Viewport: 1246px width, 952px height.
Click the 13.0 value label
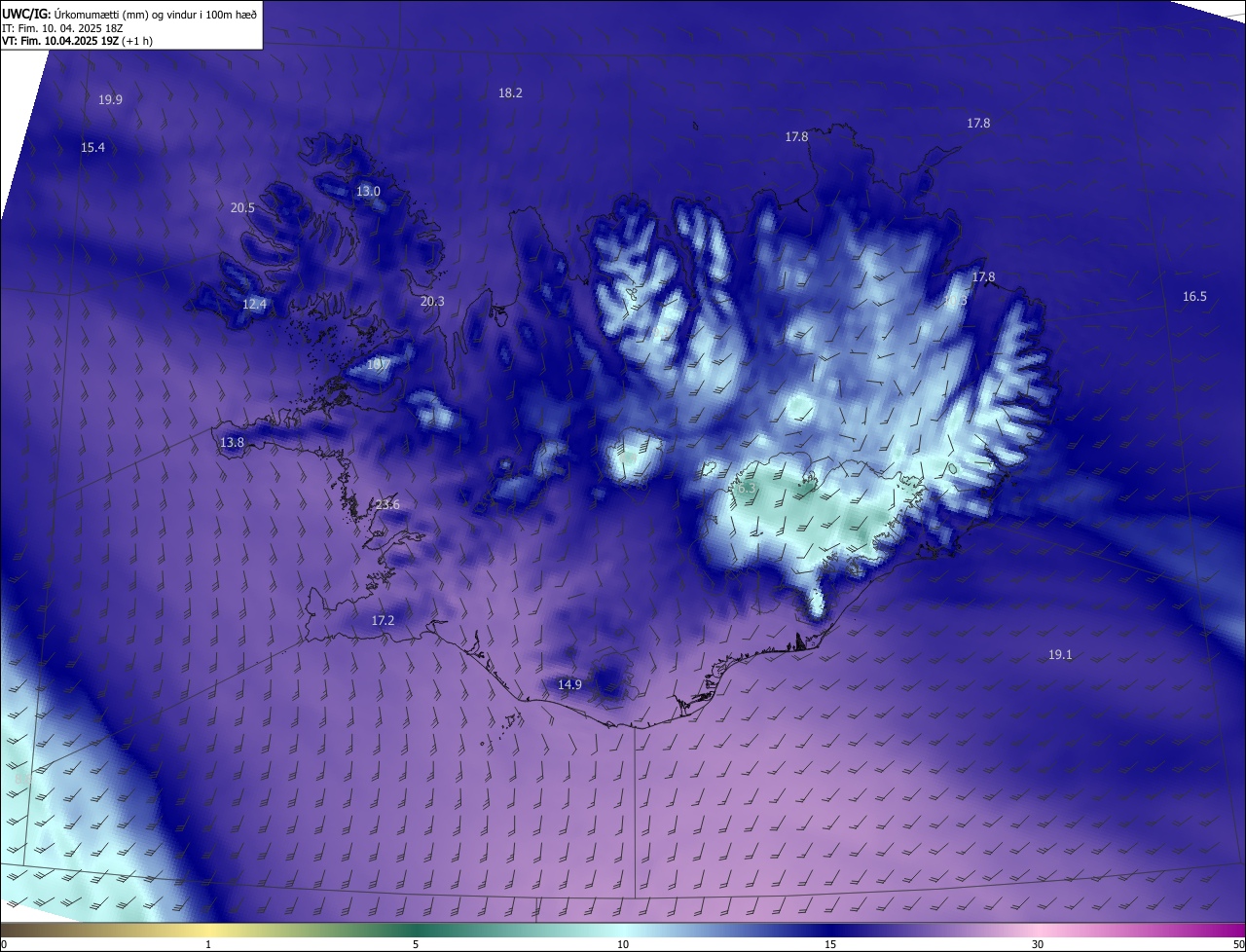pos(368,191)
